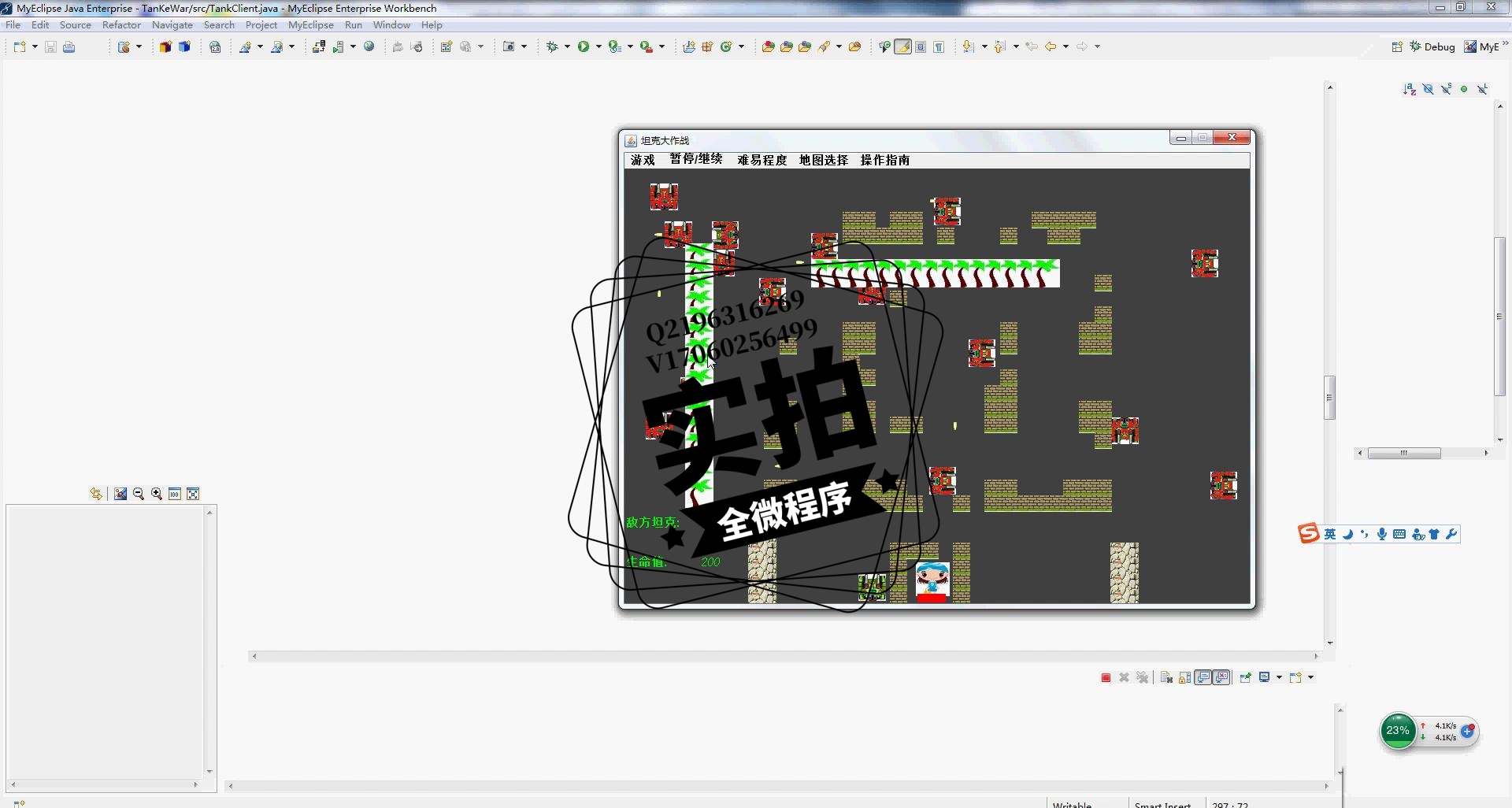This screenshot has width=1512, height=808.
Task: Toggle Hide Non-Public Members green dot
Action: (1464, 89)
